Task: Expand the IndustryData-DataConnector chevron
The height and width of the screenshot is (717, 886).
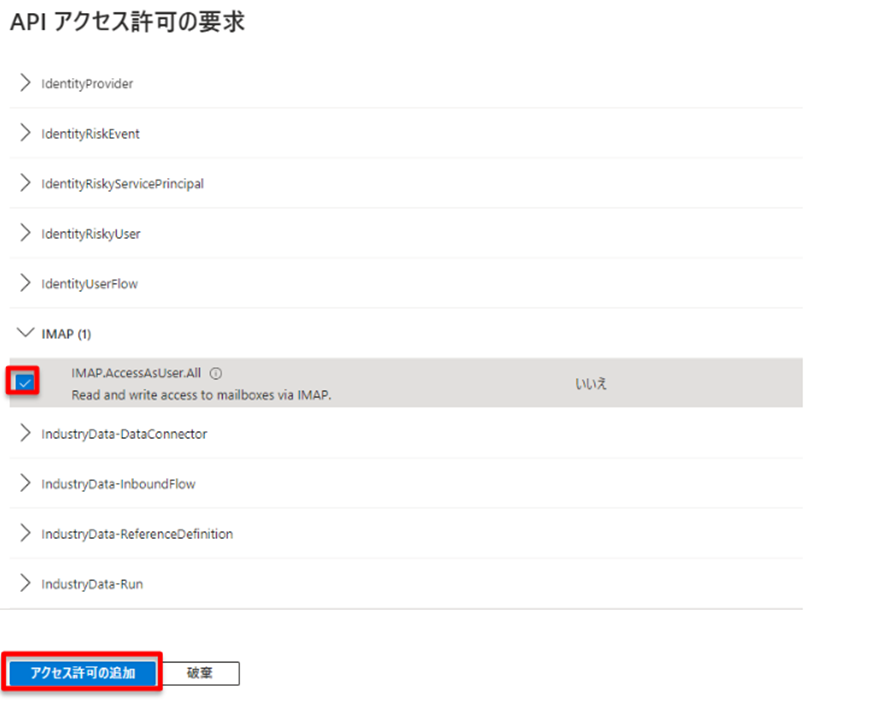Action: coord(25,433)
